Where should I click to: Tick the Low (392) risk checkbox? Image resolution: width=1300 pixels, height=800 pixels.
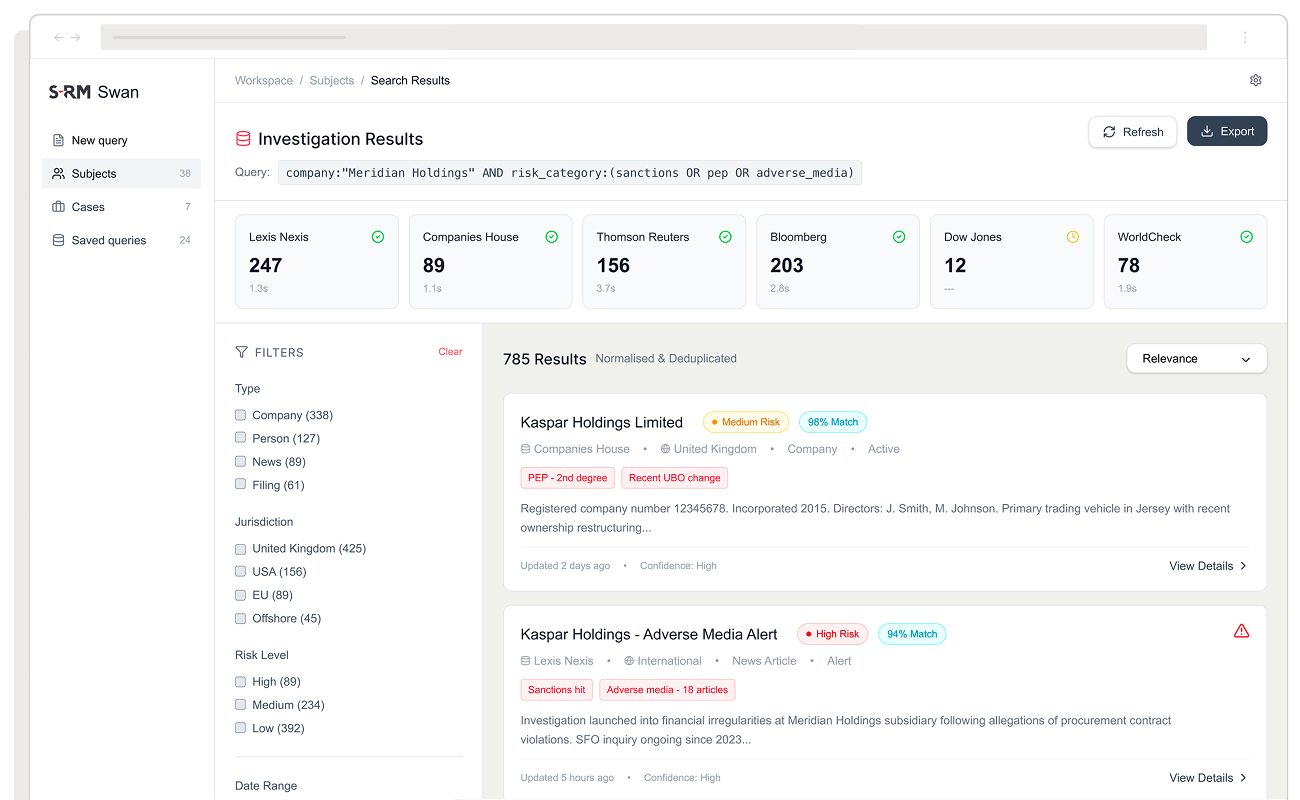(240, 728)
